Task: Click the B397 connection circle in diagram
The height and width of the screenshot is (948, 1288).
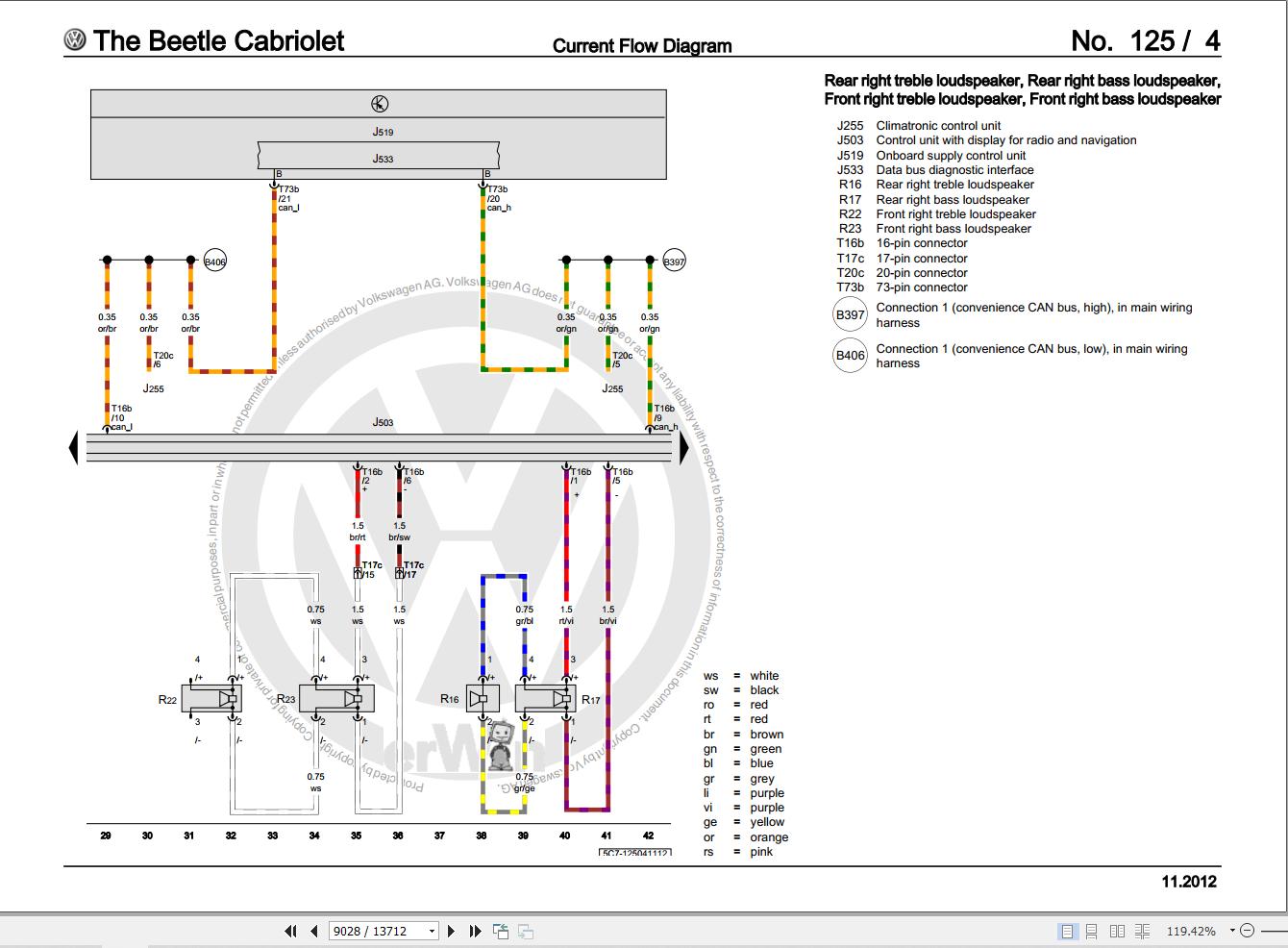Action: [x=675, y=261]
